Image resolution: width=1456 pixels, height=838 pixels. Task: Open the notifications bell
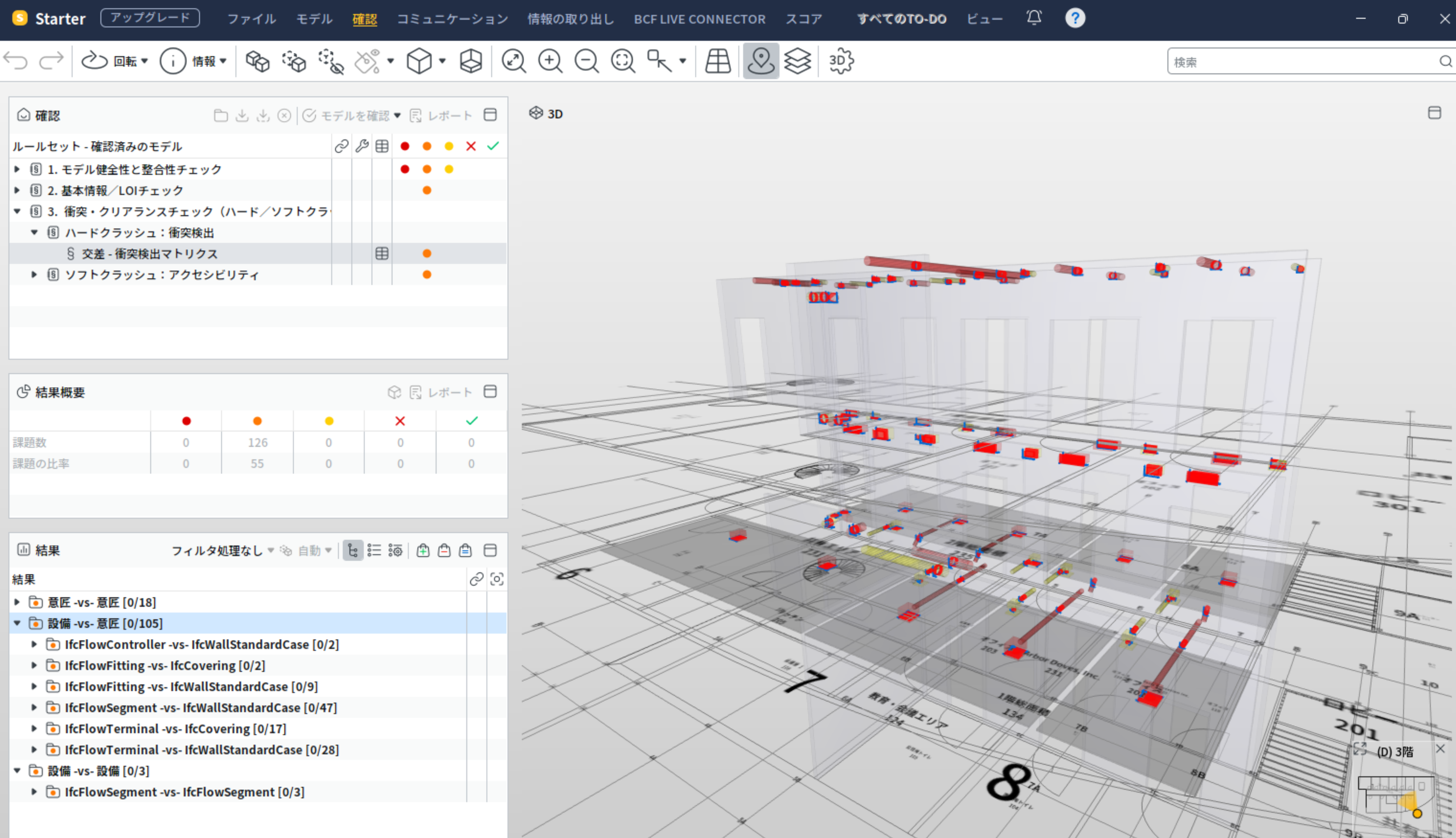coord(1033,18)
